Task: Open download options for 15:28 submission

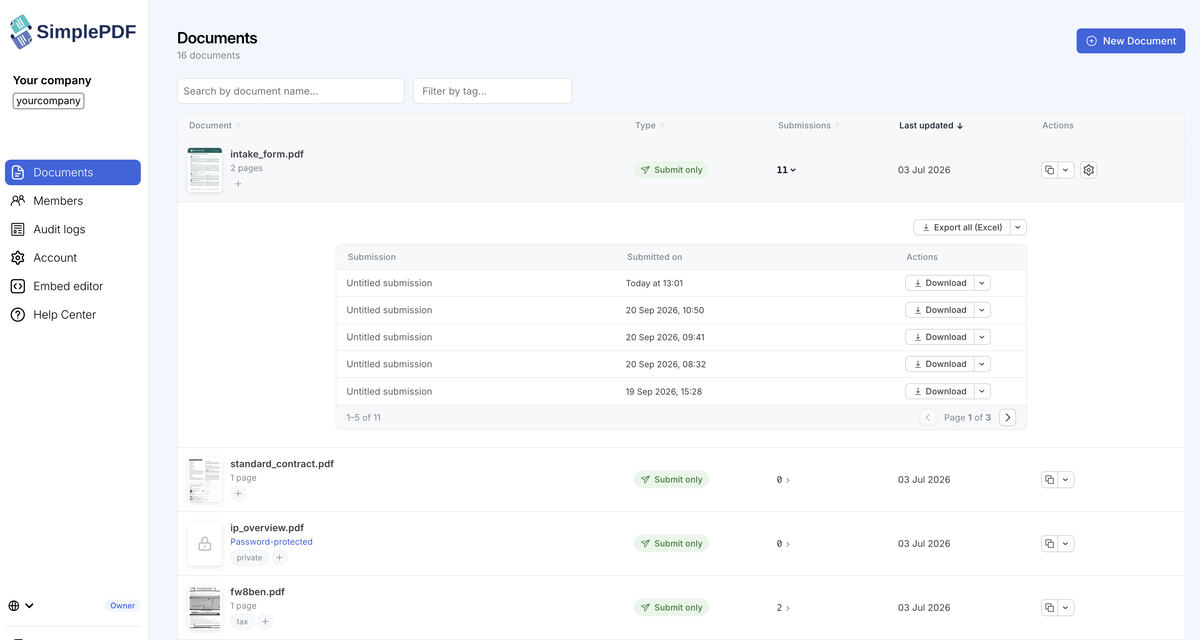Action: point(983,391)
